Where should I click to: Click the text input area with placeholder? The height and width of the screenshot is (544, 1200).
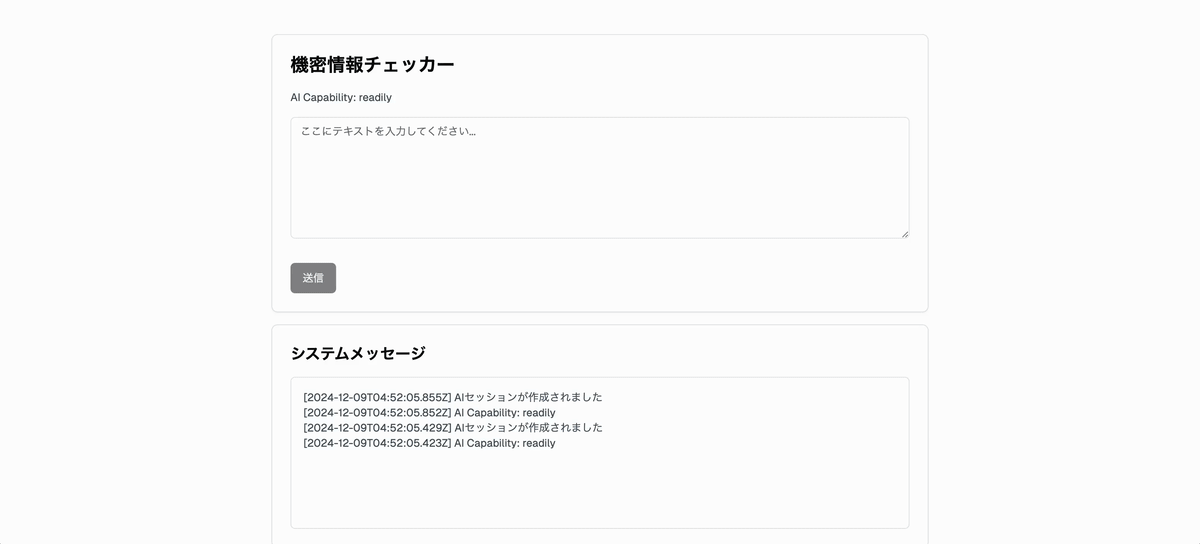click(599, 178)
